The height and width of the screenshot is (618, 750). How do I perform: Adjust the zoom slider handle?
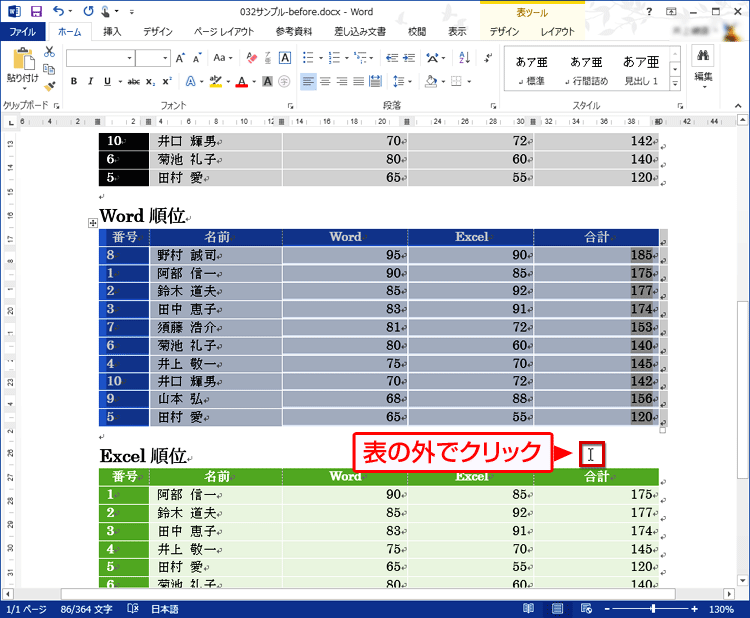point(653,609)
